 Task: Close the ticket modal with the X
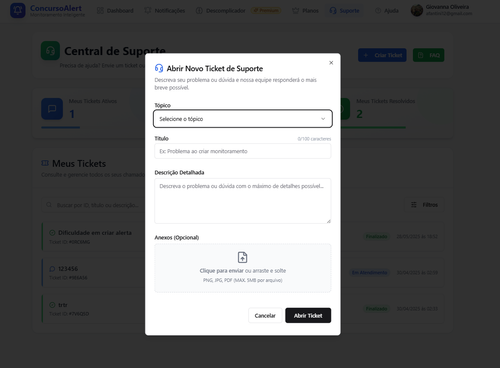[331, 63]
